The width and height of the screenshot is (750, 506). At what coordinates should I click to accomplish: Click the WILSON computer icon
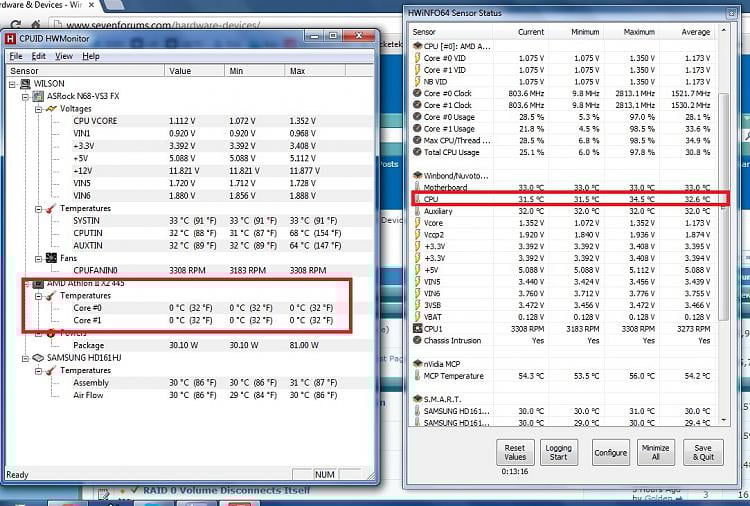(x=25, y=84)
